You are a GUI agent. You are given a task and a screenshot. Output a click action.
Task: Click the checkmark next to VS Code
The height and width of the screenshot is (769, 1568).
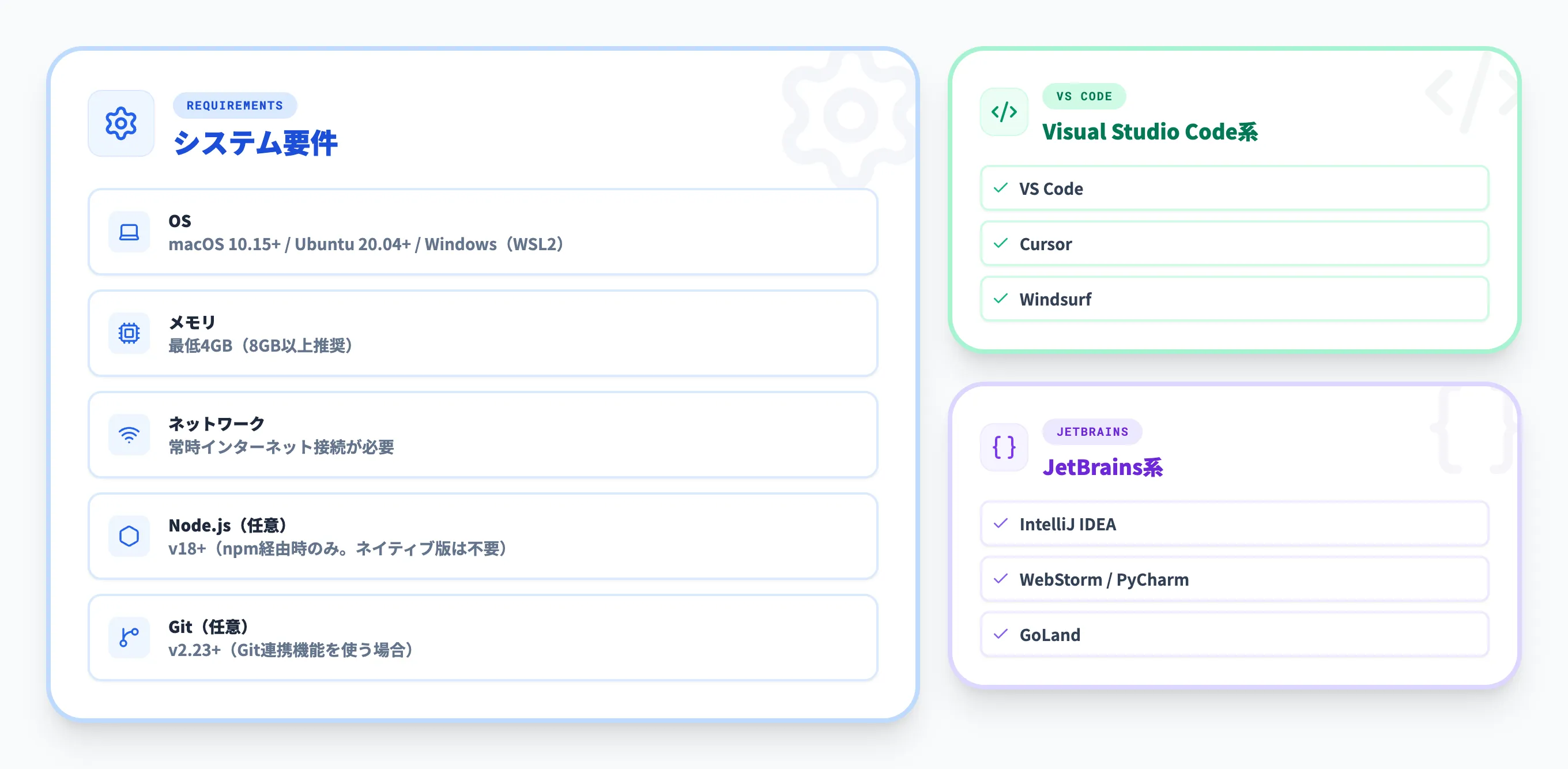pos(1001,188)
